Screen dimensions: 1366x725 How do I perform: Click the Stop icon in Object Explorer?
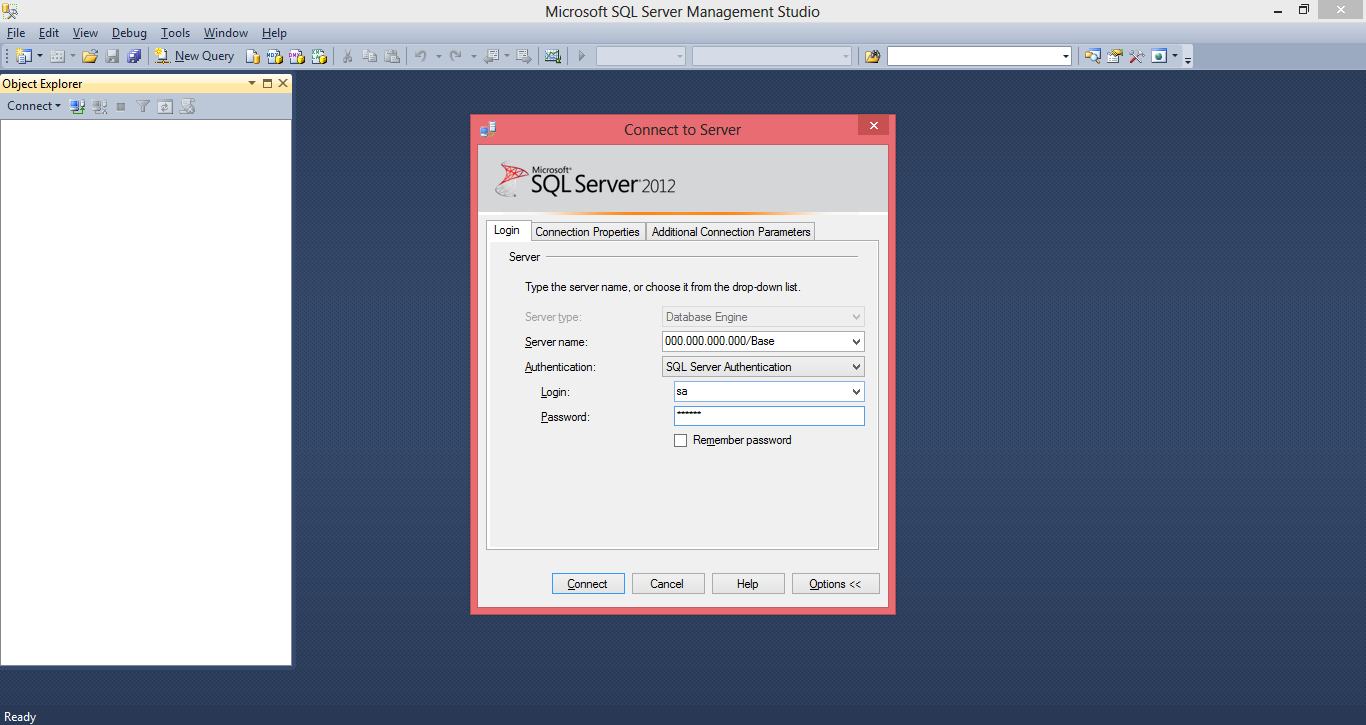[x=121, y=106]
